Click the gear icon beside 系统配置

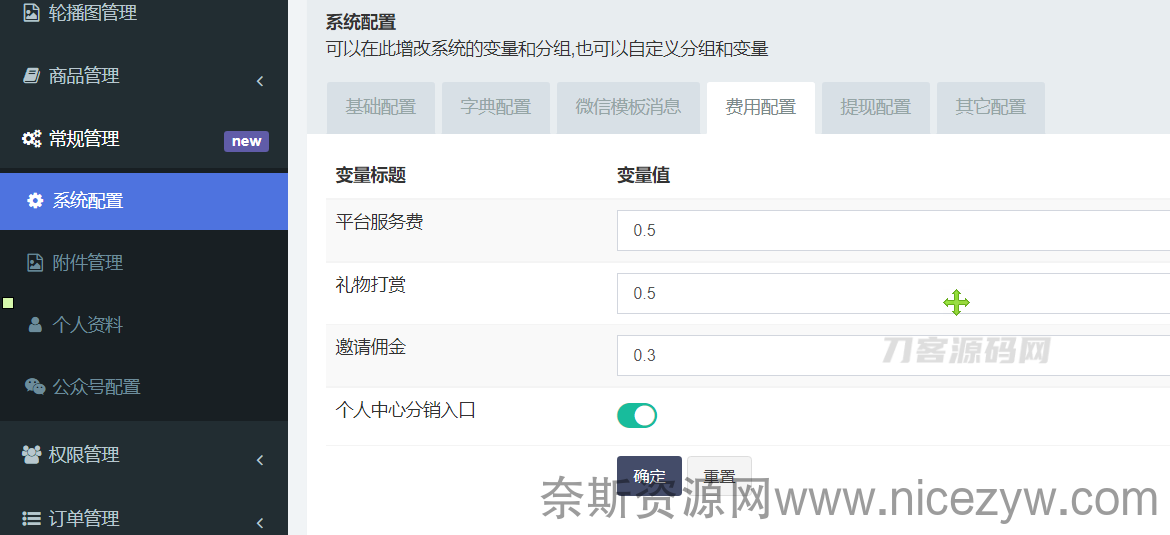tap(35, 201)
